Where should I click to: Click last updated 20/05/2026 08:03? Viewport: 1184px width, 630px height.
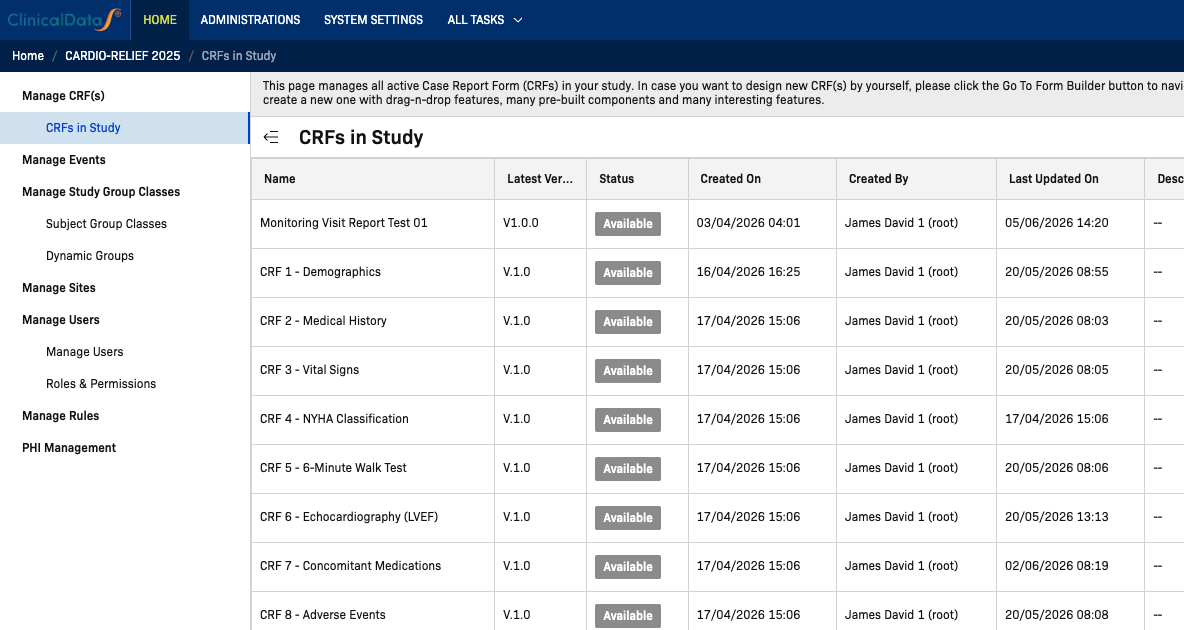(x=1056, y=321)
